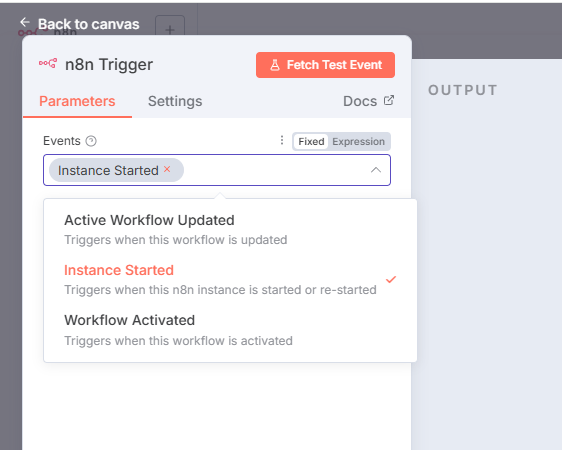Switch Events mode to Expression

[x=358, y=142]
